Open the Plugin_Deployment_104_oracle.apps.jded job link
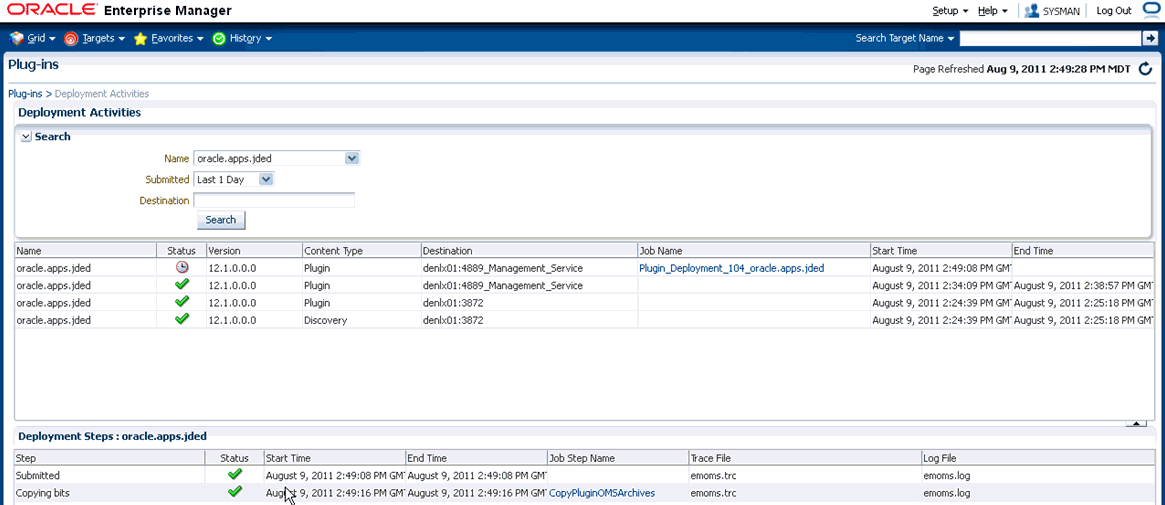The image size is (1165, 505). pyautogui.click(x=731, y=268)
